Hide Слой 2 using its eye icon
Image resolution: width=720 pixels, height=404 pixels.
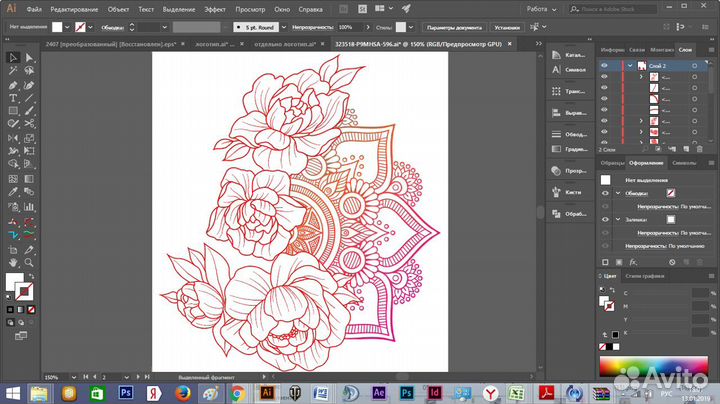point(604,65)
